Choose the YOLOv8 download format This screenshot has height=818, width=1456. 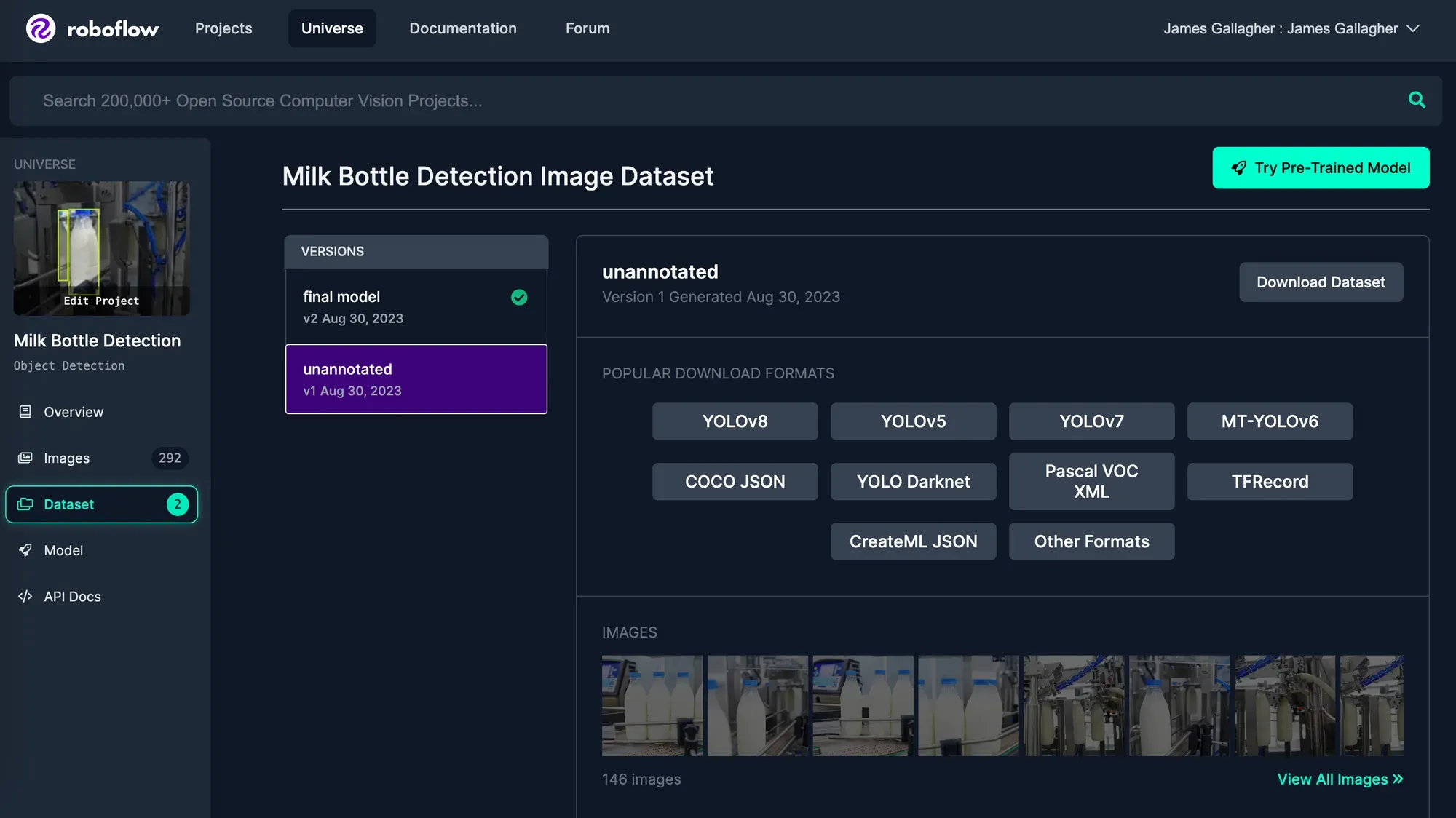tap(735, 421)
